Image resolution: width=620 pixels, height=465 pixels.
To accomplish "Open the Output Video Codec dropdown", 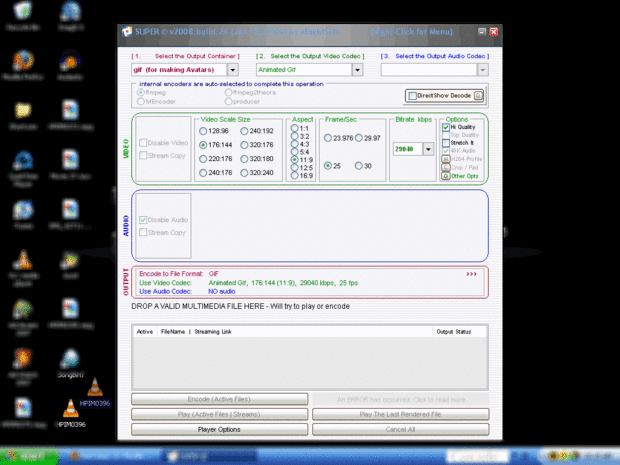I will (x=357, y=70).
